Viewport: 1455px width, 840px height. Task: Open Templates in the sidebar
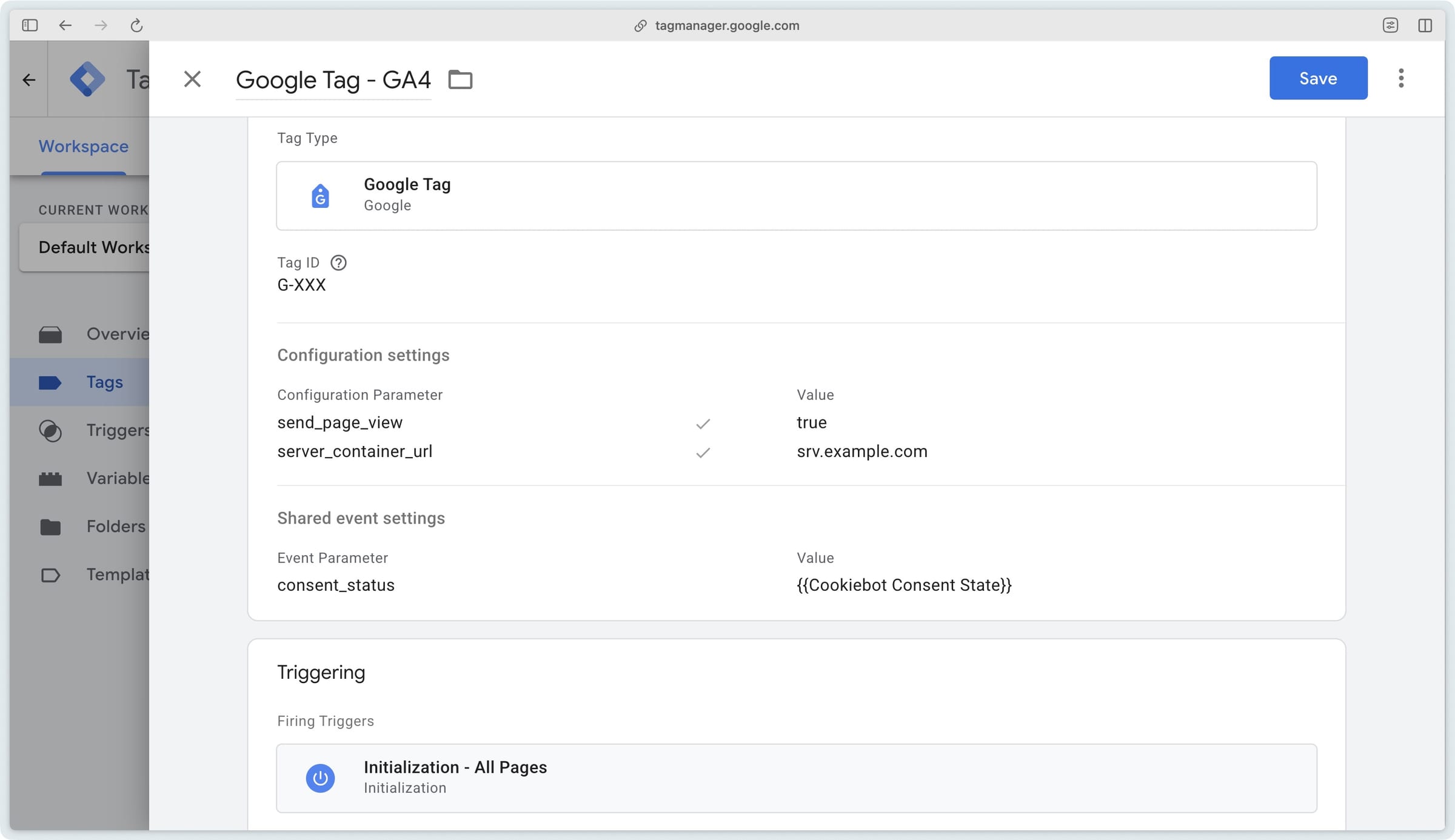[x=79, y=574]
